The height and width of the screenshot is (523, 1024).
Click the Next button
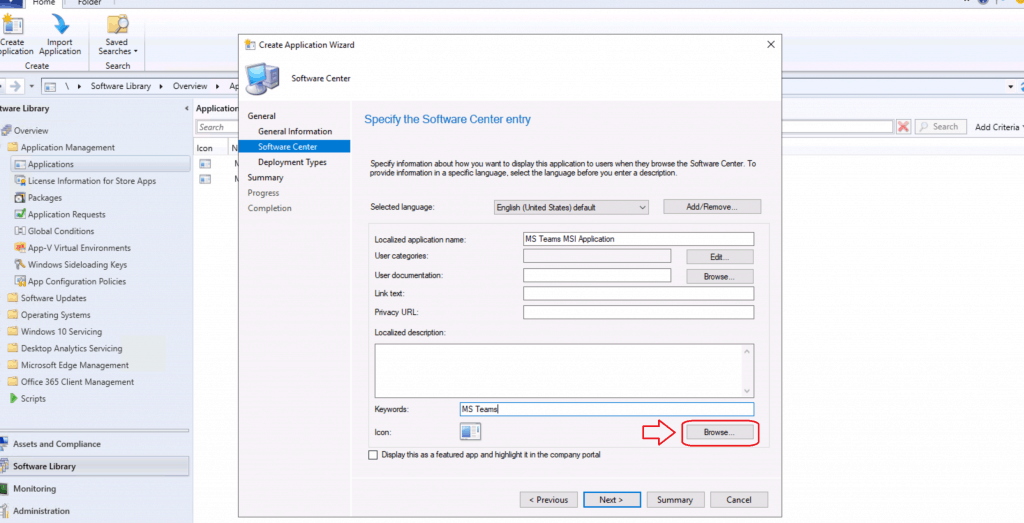[x=612, y=499]
